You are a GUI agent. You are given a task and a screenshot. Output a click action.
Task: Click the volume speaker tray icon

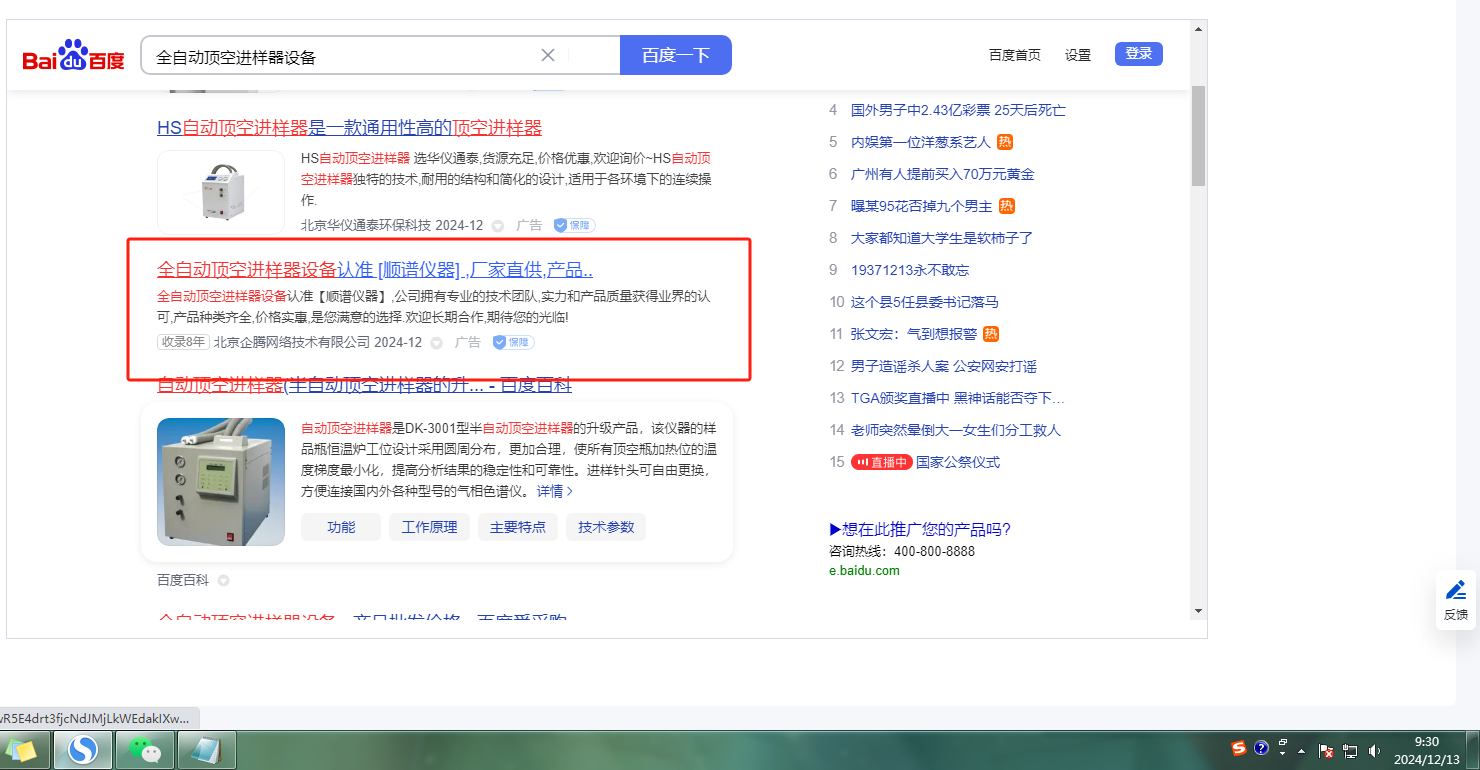click(1375, 750)
